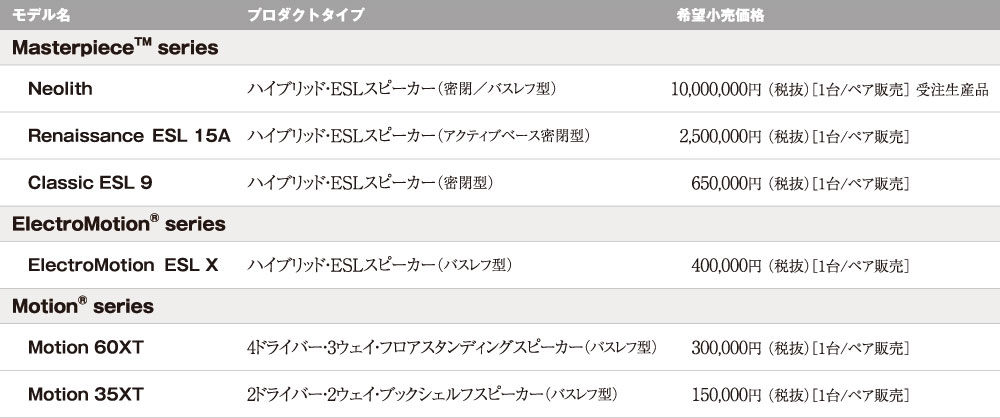Click the ElectroMotion series heading
The image size is (1000, 418).
[x=119, y=223]
